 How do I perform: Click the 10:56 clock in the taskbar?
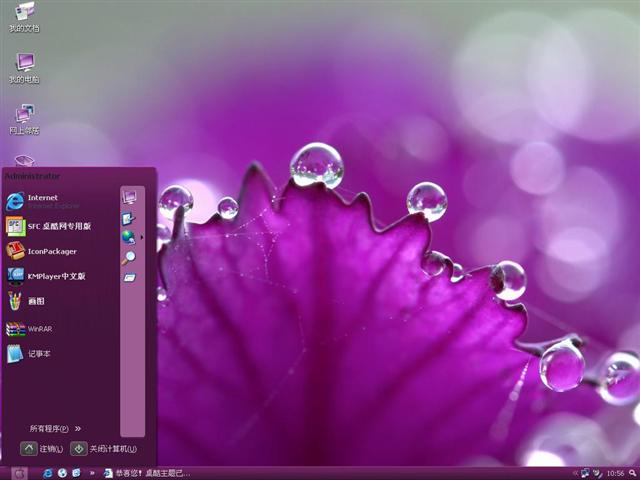pyautogui.click(x=615, y=473)
